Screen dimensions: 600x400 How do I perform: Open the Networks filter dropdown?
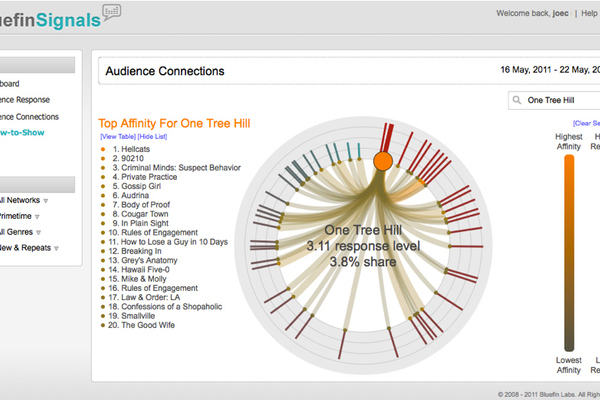pos(24,200)
